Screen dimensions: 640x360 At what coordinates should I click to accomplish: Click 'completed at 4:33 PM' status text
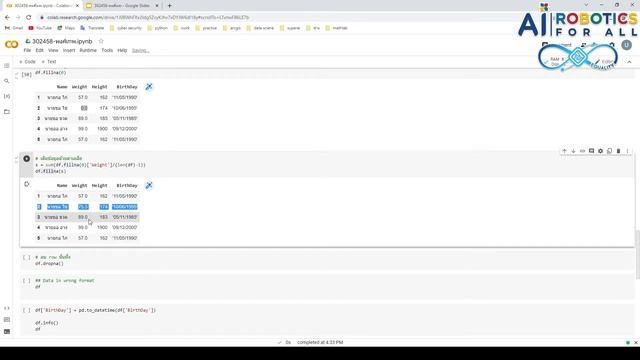320,342
